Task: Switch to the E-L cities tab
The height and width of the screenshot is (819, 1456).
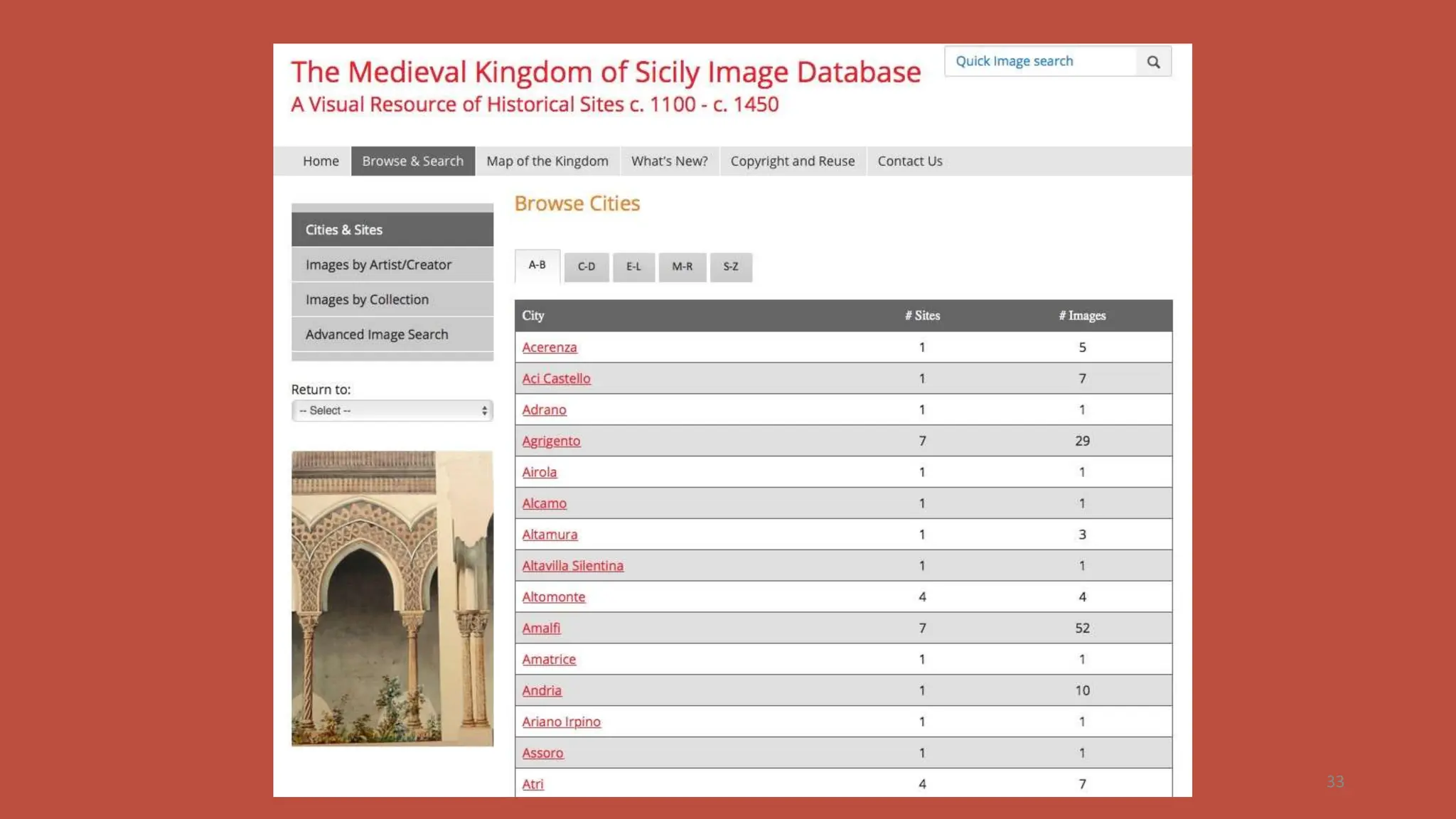Action: tap(633, 267)
